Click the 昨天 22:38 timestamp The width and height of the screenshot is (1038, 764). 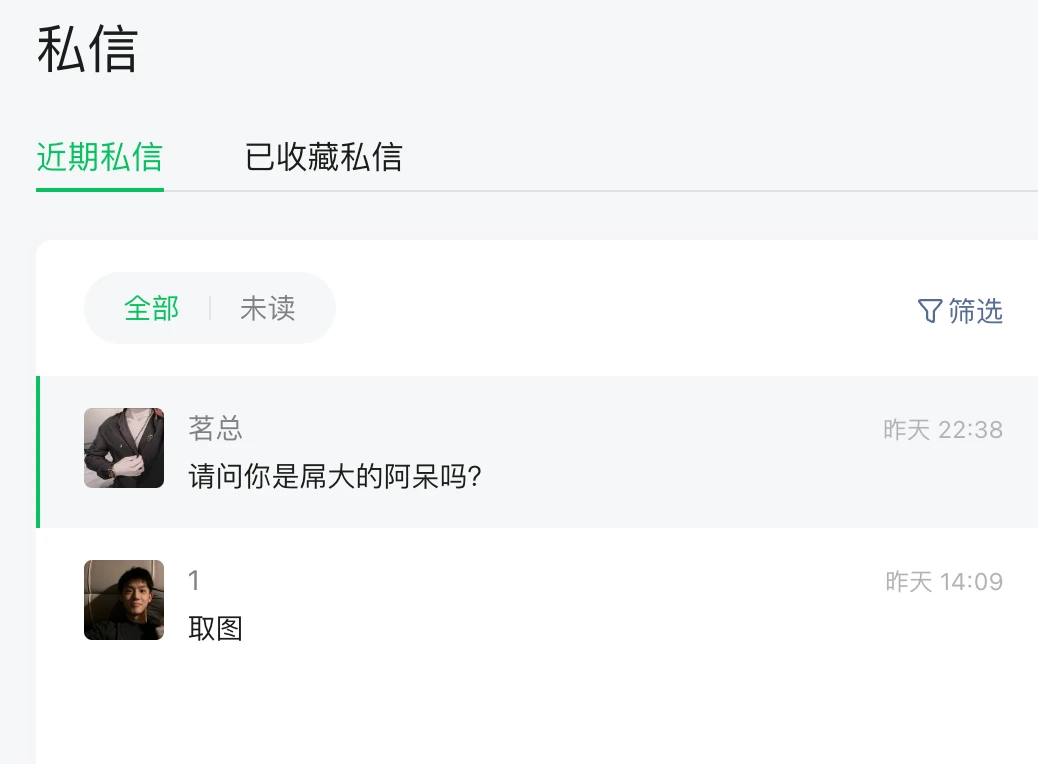[942, 430]
